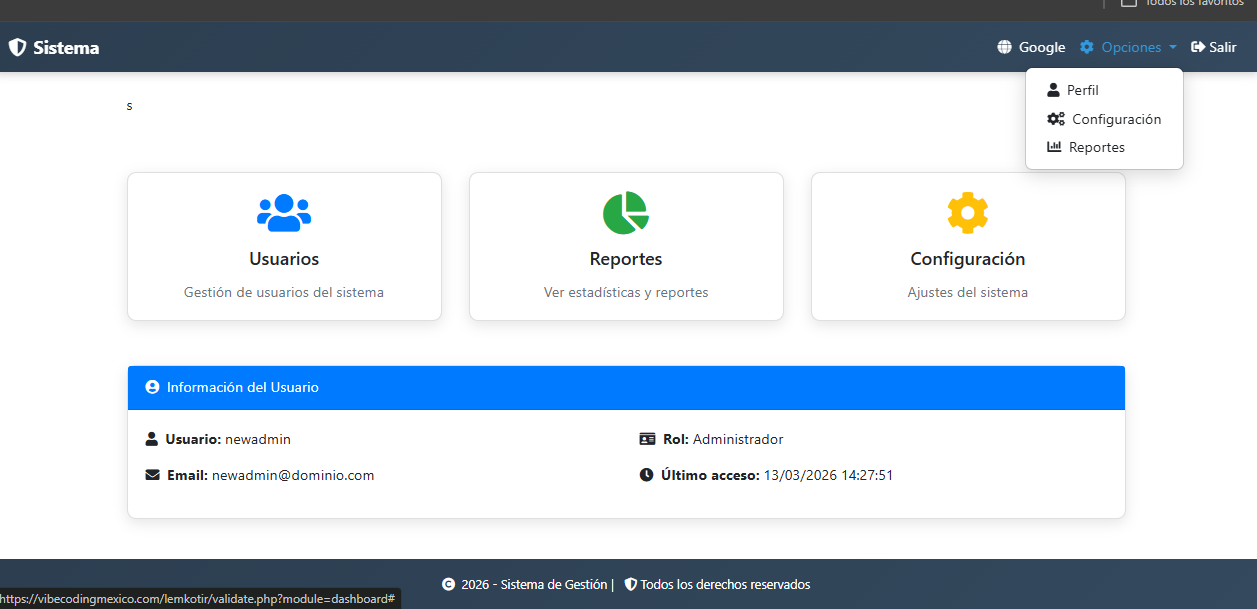
Task: Click the Información del Usuario blue header
Action: click(626, 387)
